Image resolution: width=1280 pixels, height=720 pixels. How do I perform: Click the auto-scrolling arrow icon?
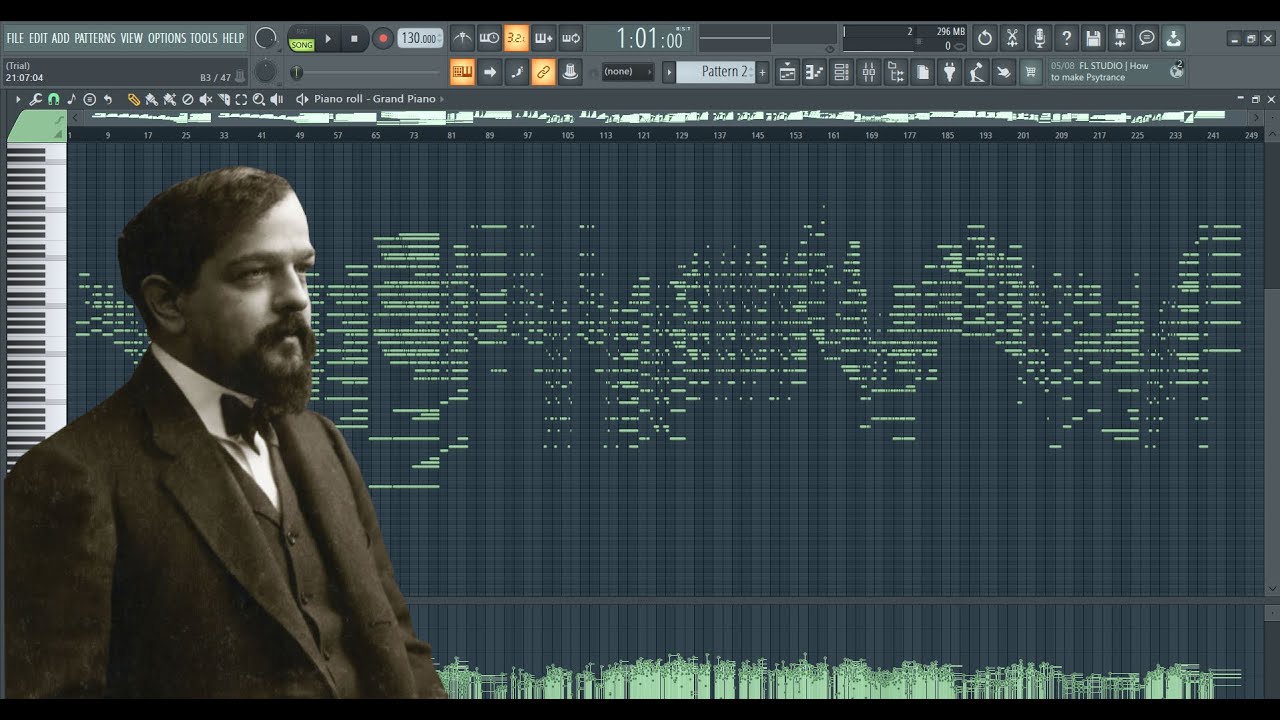tap(489, 72)
